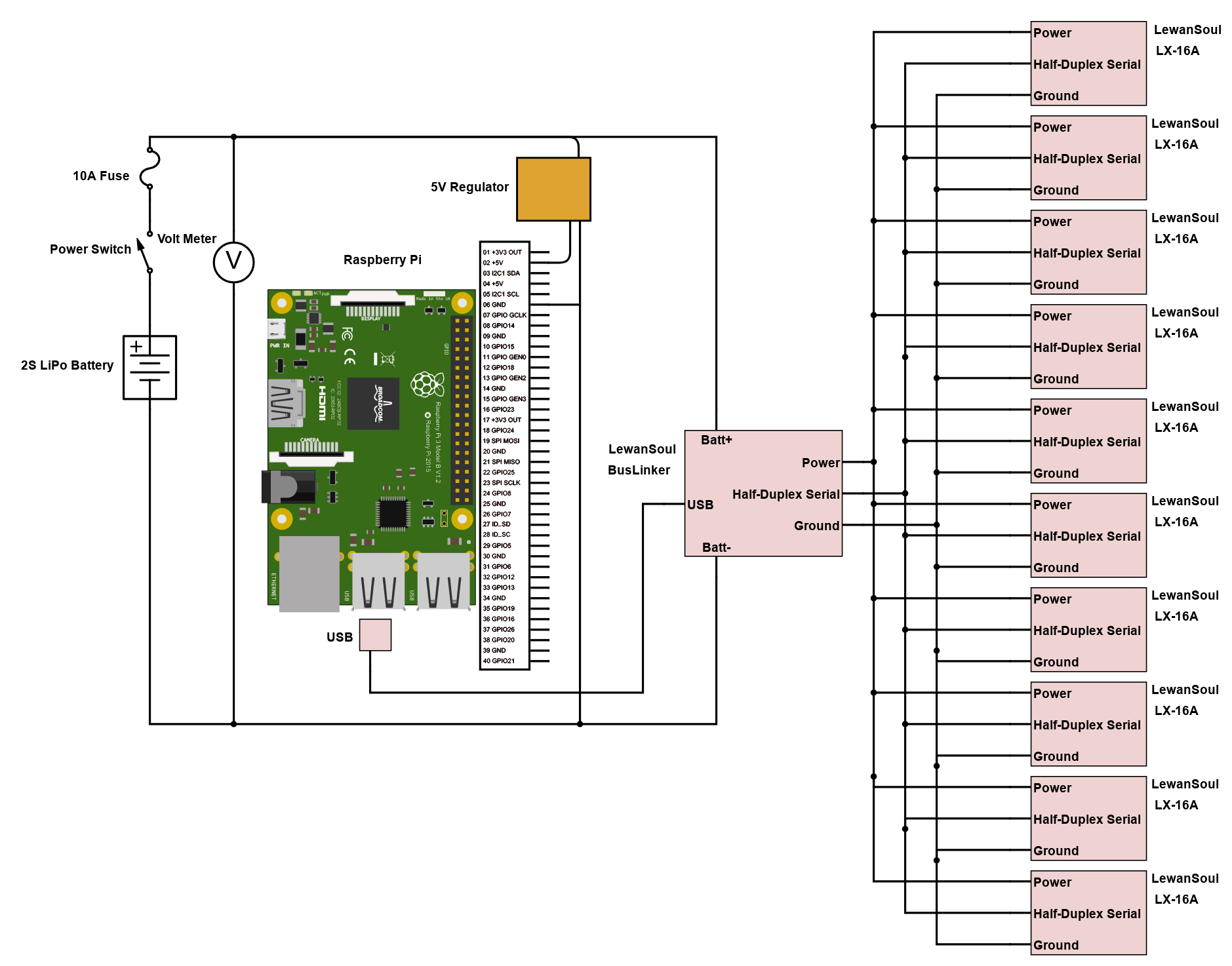
Task: Select the 'Raspberry Pi' title label
Action: [382, 260]
